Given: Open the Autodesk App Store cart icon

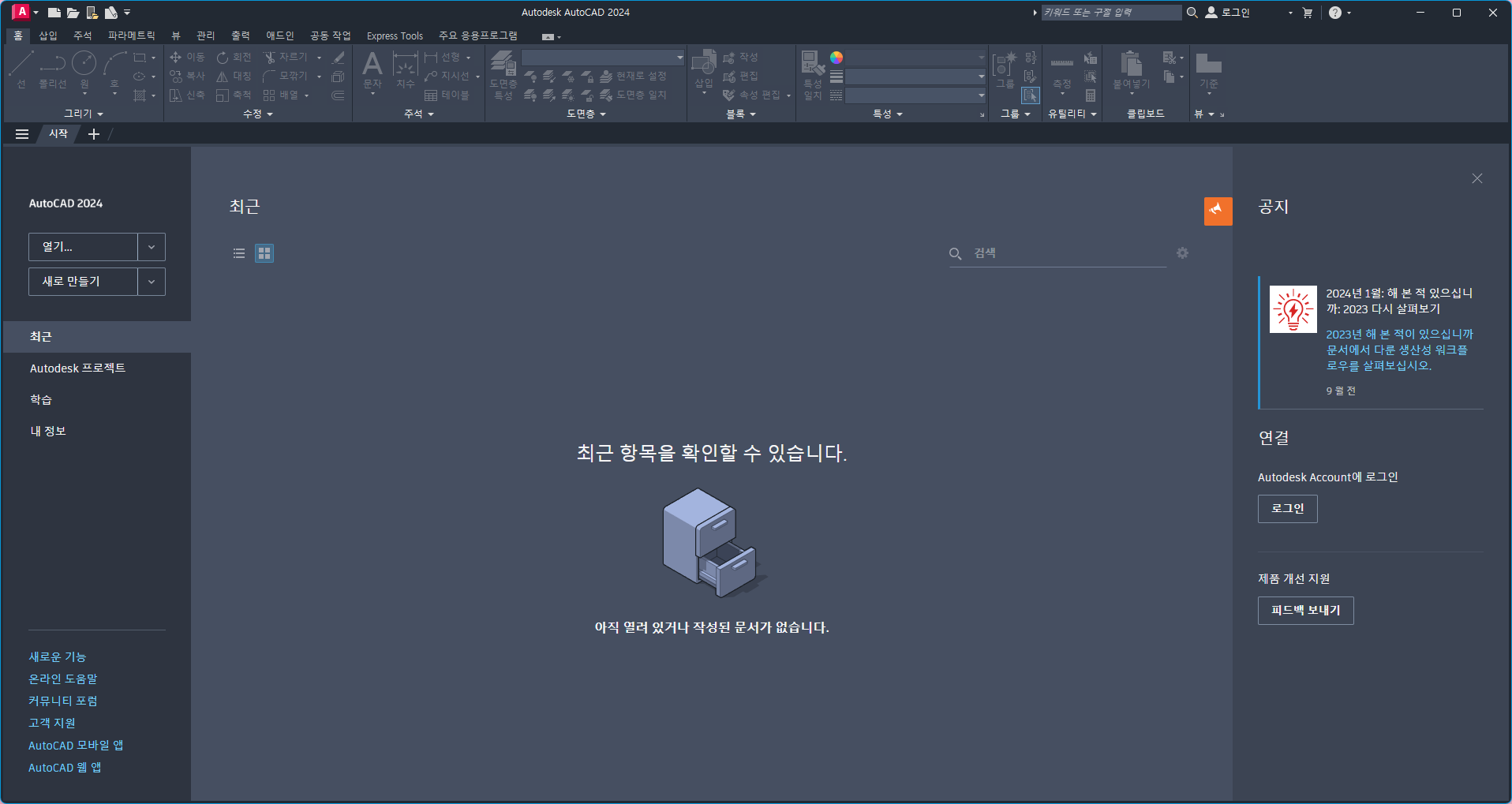Looking at the screenshot, I should (1308, 13).
